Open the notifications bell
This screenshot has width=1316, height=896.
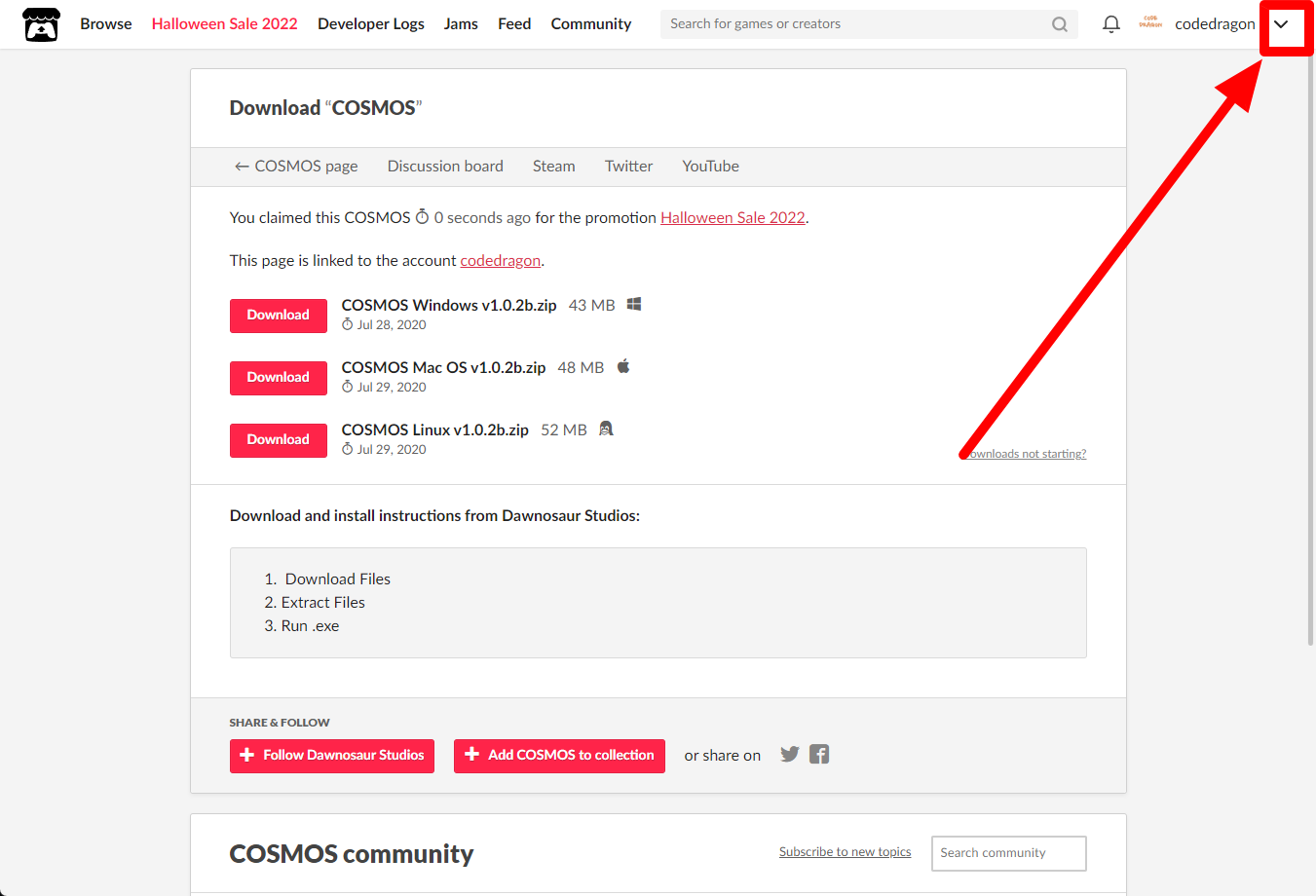click(1110, 24)
